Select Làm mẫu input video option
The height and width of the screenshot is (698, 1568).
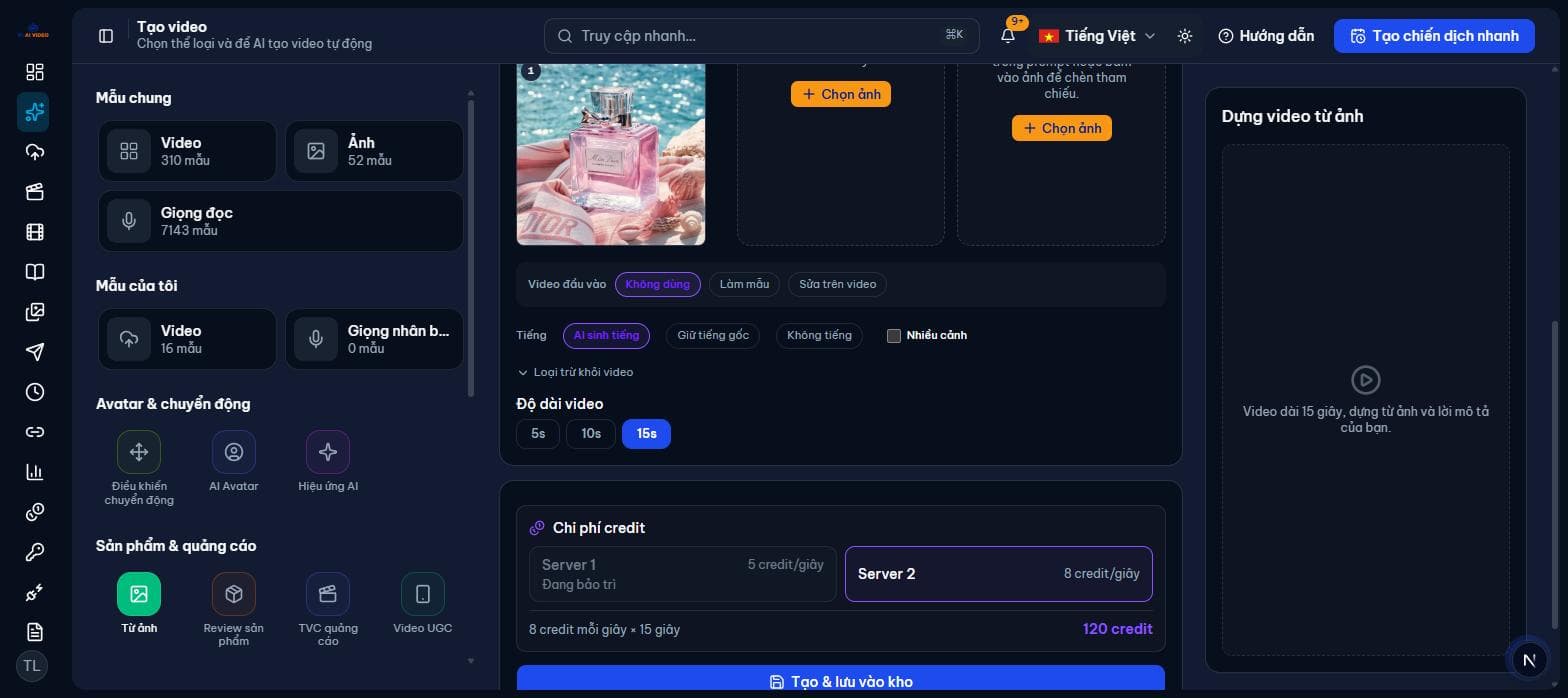coord(744,284)
